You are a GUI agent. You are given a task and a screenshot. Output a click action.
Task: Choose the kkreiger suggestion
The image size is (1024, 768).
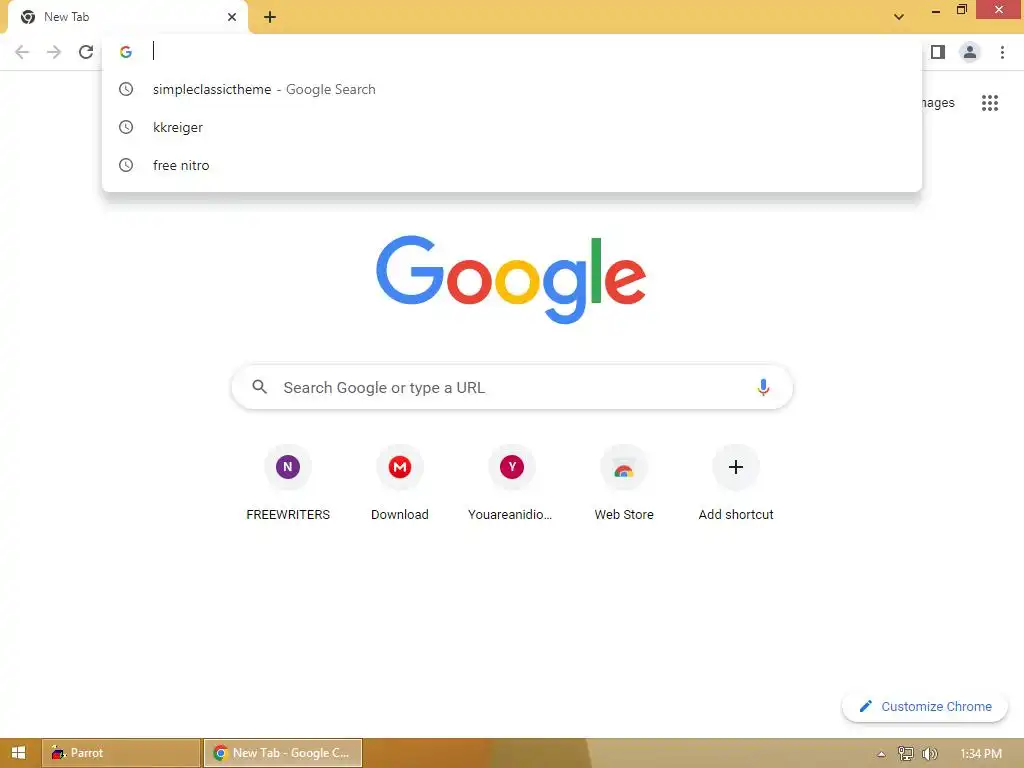[512, 127]
